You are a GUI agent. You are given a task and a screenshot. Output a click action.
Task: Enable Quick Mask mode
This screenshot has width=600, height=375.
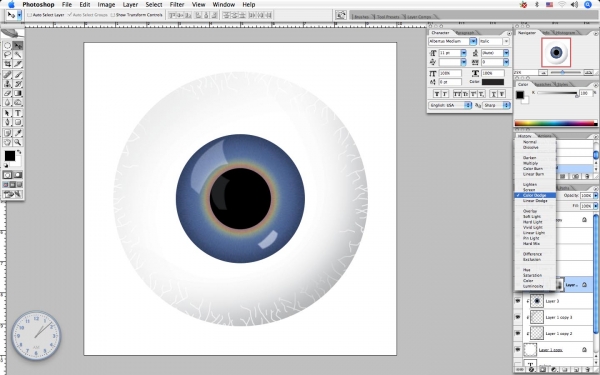click(x=18, y=175)
